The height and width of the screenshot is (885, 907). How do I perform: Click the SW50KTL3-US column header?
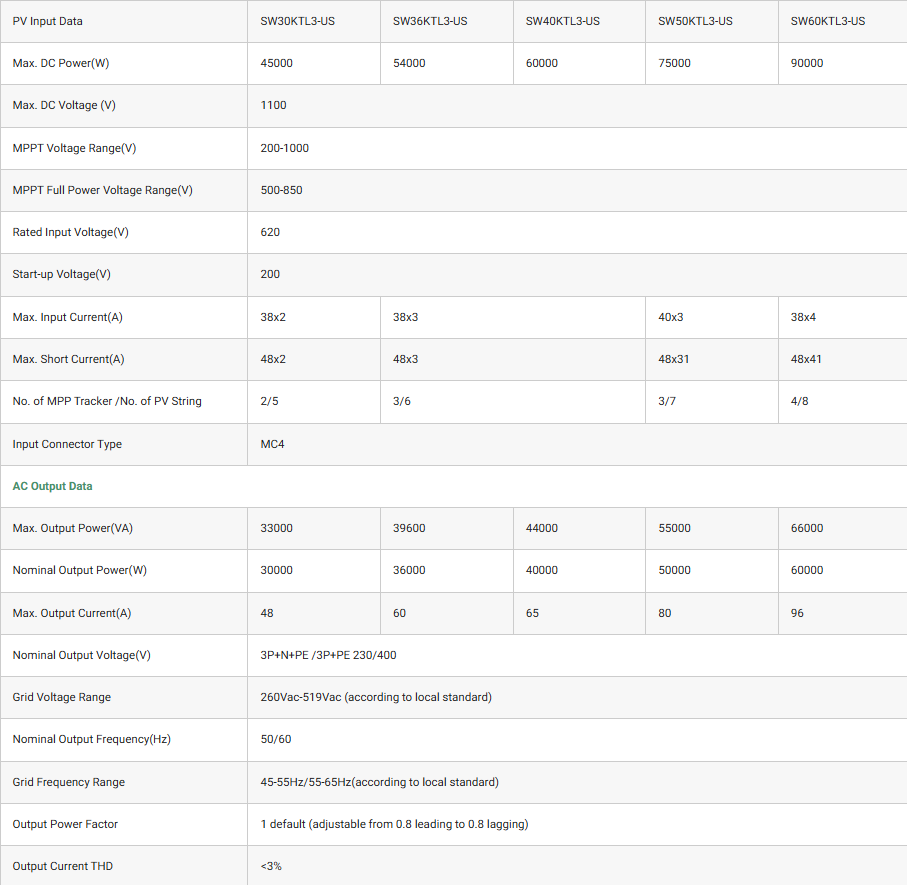pos(695,21)
